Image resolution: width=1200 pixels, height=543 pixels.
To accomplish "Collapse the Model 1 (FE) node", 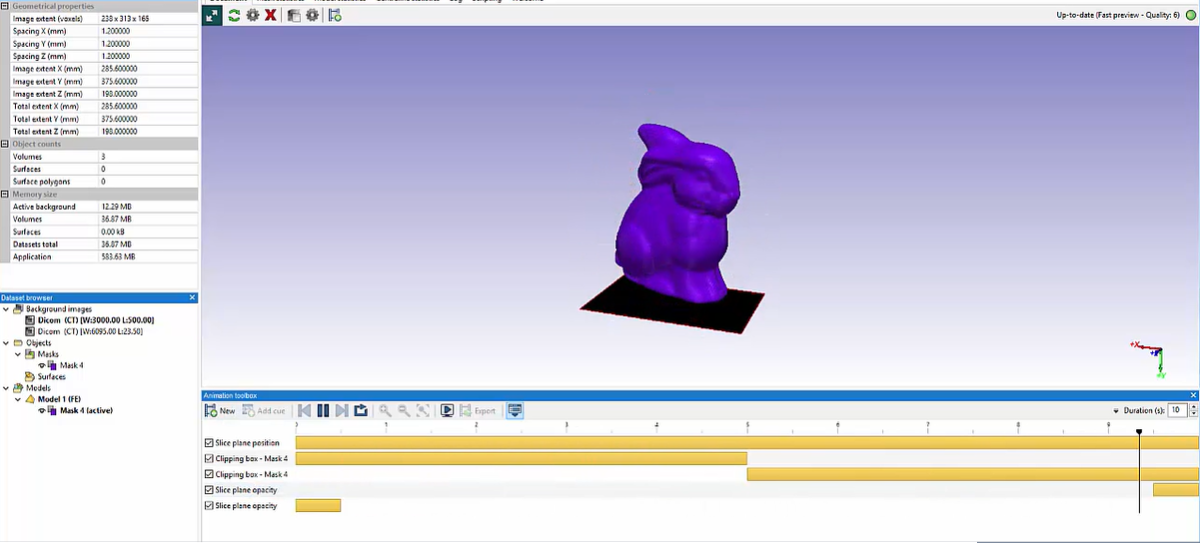I will pyautogui.click(x=17, y=399).
